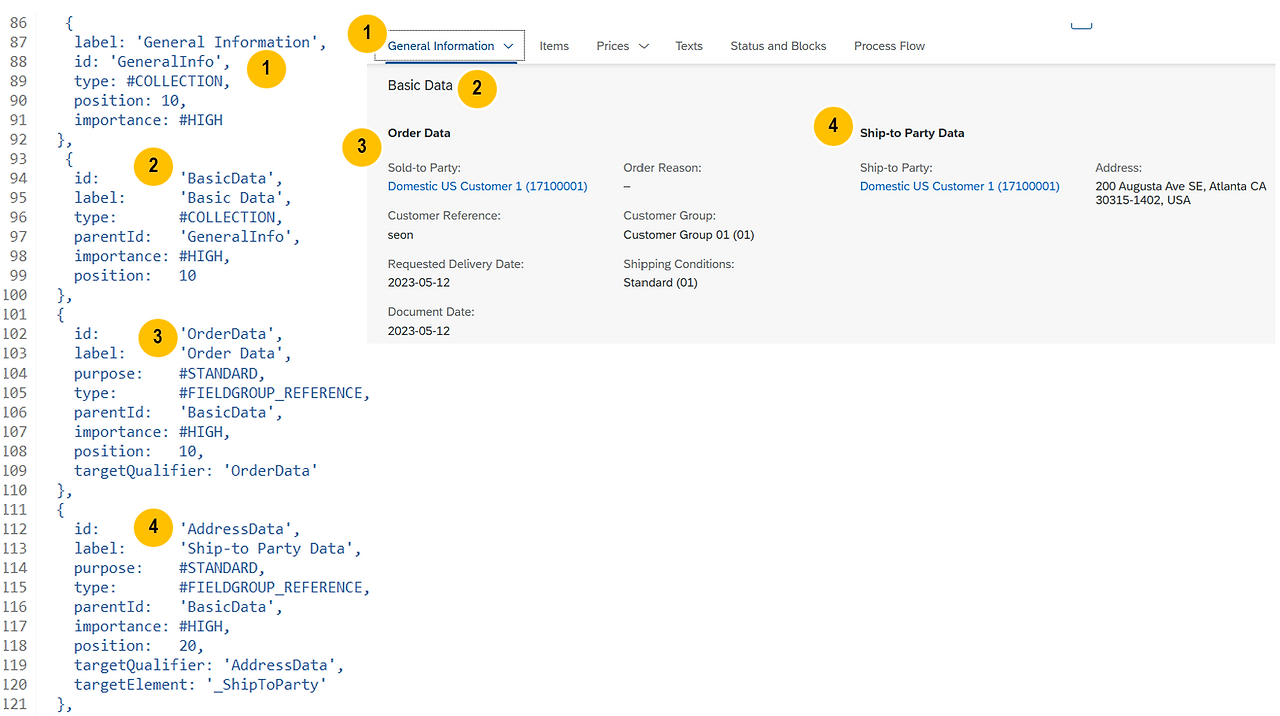
Task: Click the yellow marker 1 beside General Information tab
Action: (x=367, y=33)
